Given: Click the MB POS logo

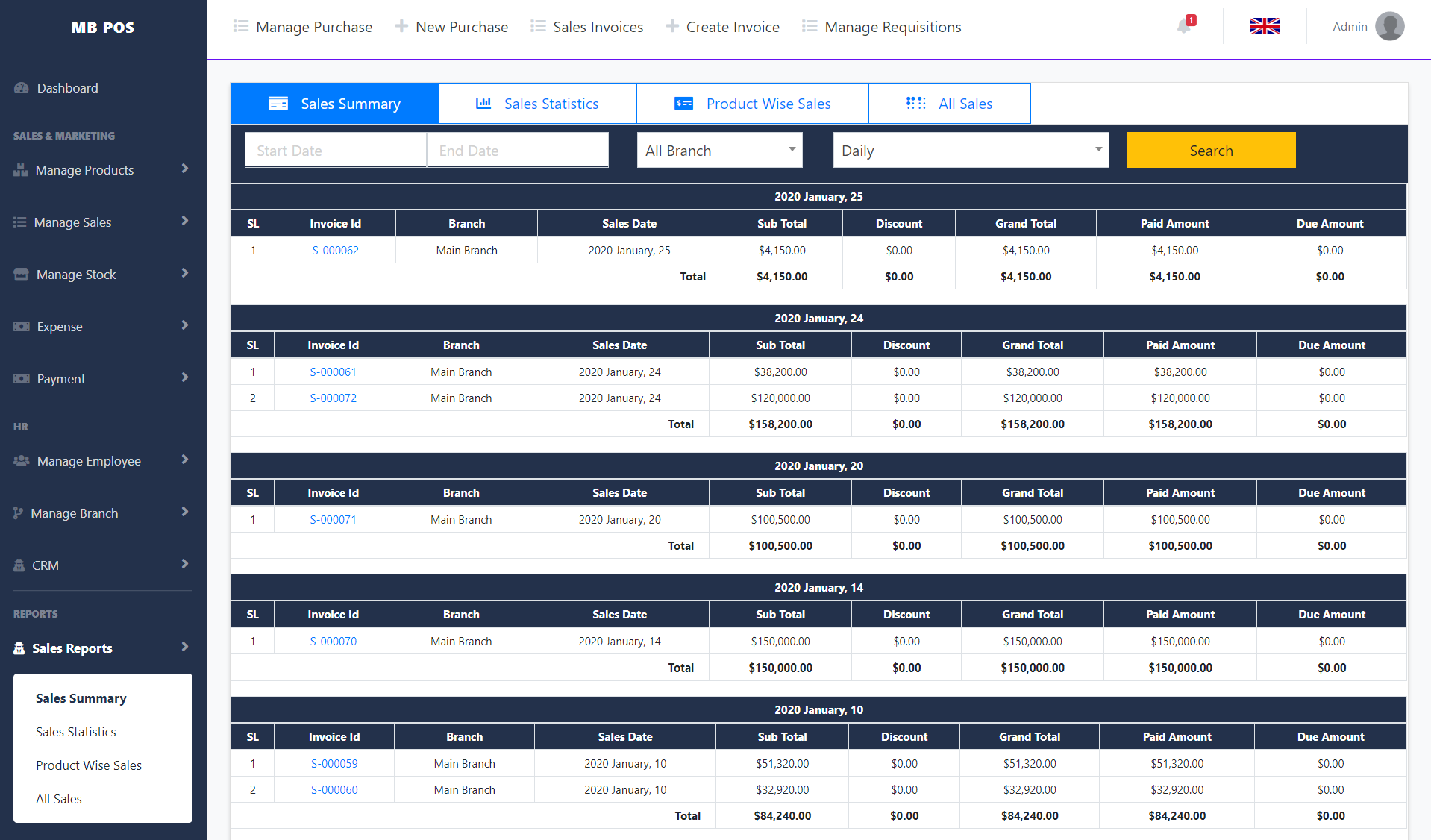Looking at the screenshot, I should pos(103,28).
